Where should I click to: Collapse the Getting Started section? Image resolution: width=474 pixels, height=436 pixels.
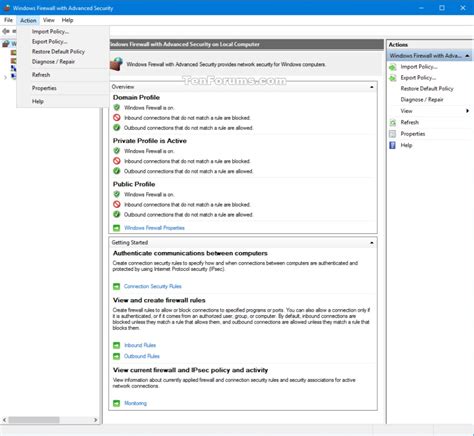[372, 243]
